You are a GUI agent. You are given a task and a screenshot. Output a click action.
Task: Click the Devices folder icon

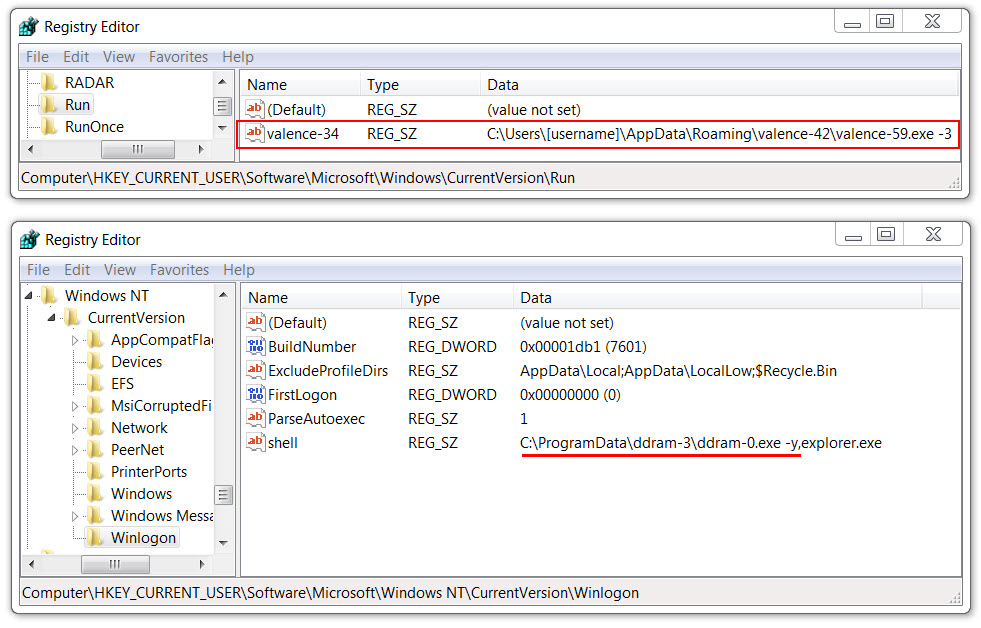coord(95,362)
